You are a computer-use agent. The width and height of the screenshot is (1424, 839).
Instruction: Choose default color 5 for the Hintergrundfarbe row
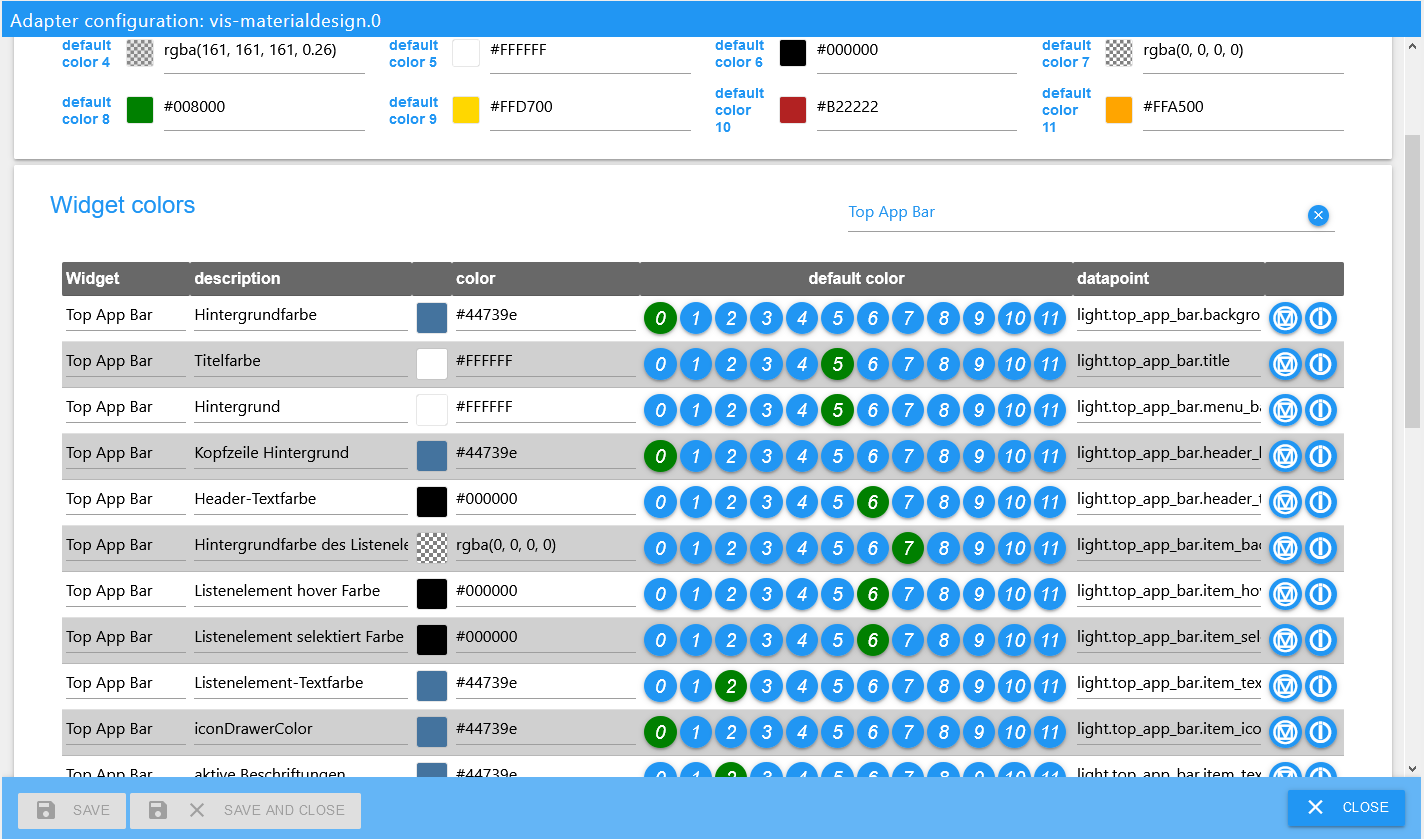click(837, 319)
